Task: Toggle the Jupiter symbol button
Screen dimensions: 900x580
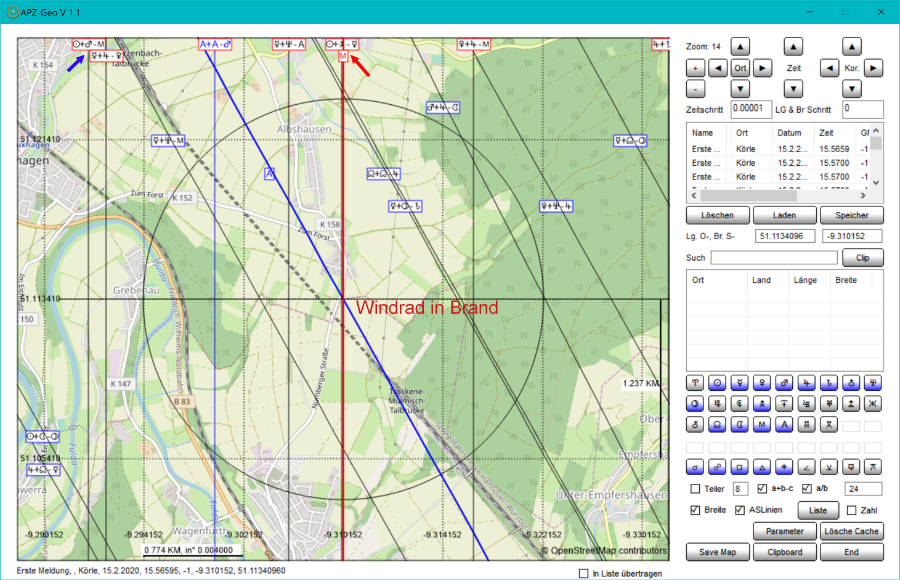Action: [806, 383]
